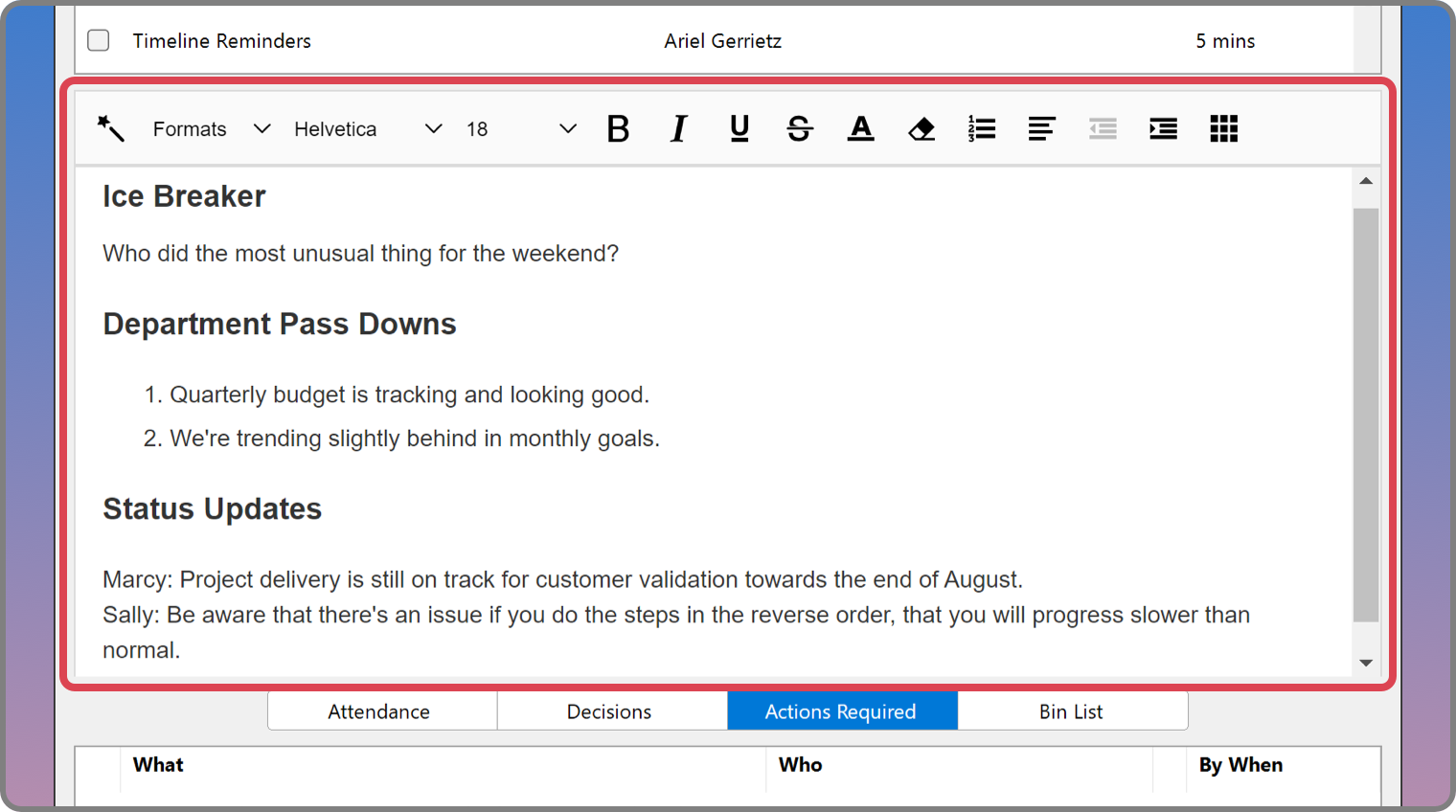Image resolution: width=1456 pixels, height=812 pixels.
Task: Switch to the Decisions tab
Action: 609,711
